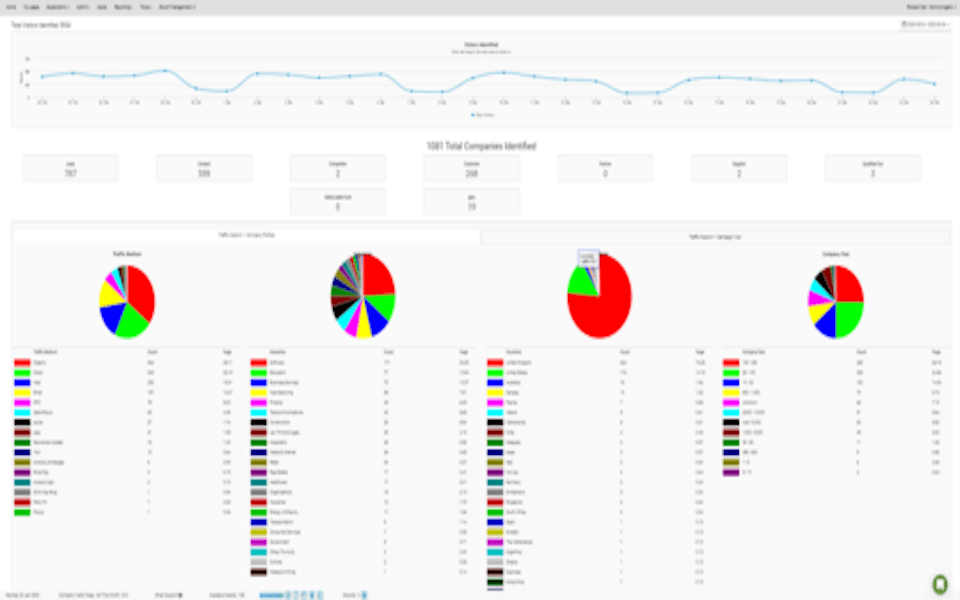Toggle the visitors series legend under line chart
The width and height of the screenshot is (960, 600).
(483, 114)
